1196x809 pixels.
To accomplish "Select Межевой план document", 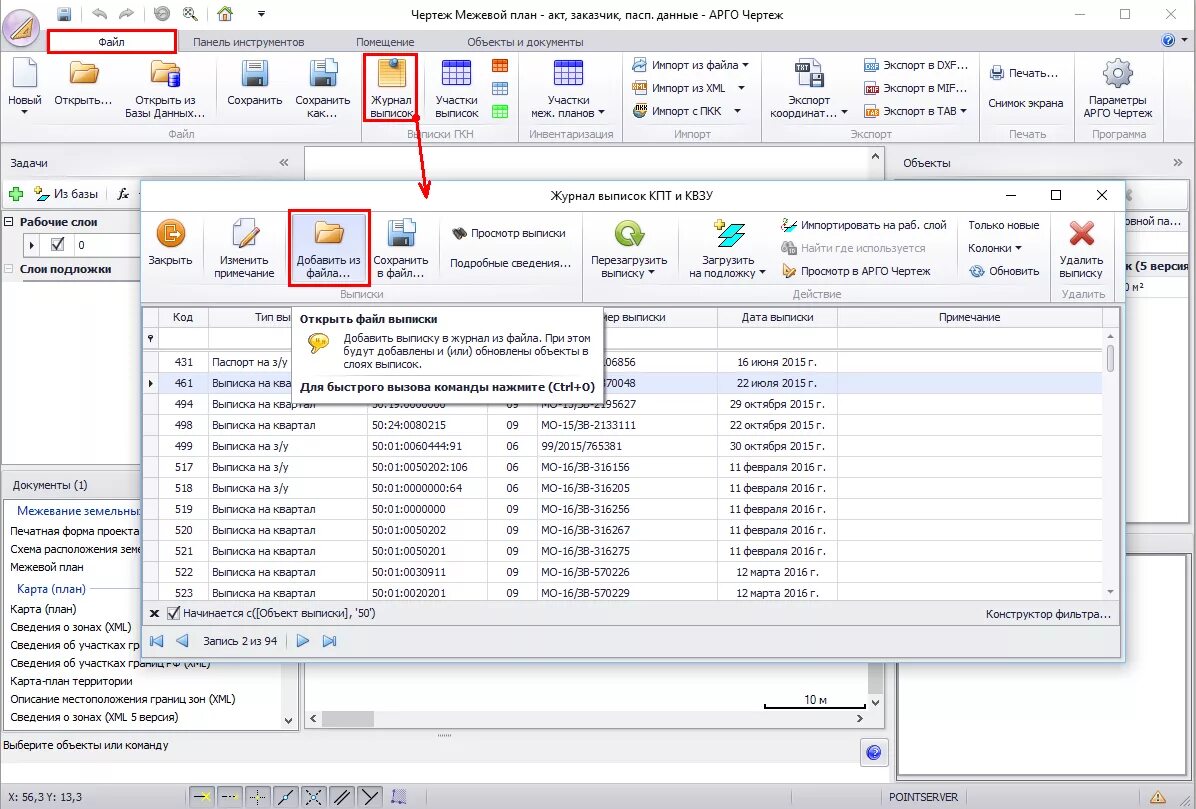I will (x=47, y=567).
